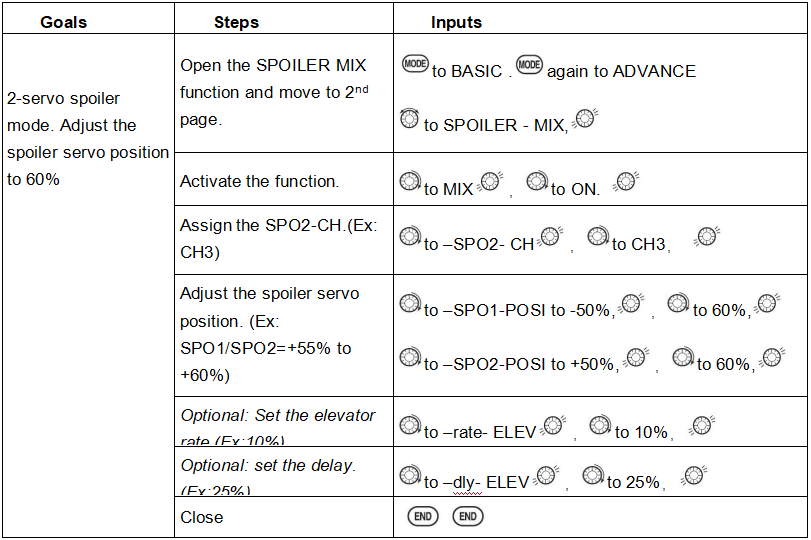Click the dial icon before "to ON."
Viewport: 811px width, 540px height.
[x=537, y=182]
